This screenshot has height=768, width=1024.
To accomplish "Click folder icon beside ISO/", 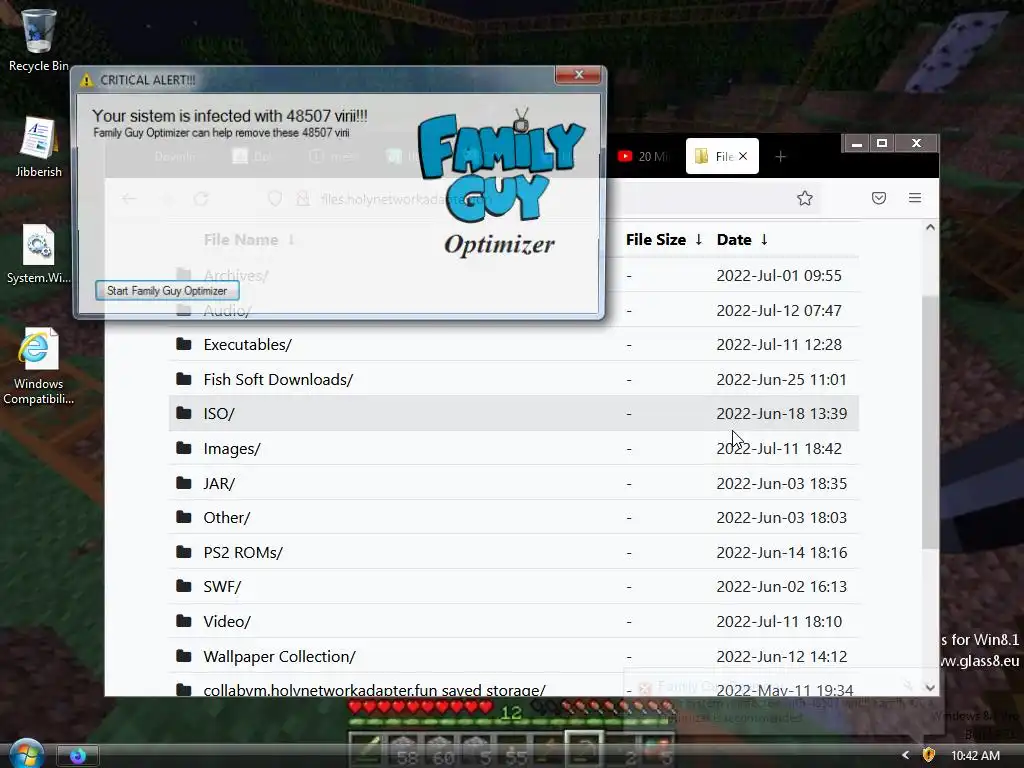I will coord(184,413).
